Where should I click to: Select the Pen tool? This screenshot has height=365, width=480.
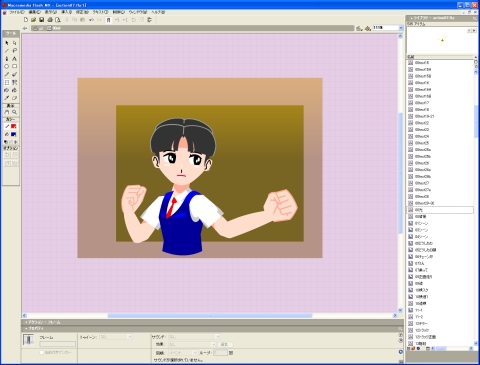point(7,59)
